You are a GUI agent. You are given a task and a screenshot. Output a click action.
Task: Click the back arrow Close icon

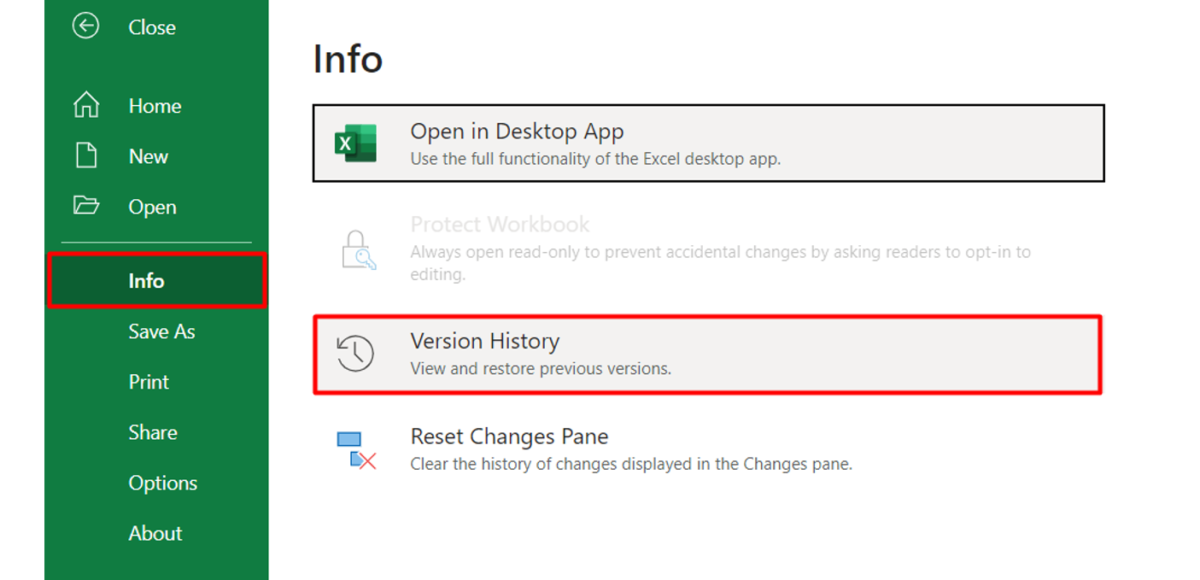tap(86, 27)
